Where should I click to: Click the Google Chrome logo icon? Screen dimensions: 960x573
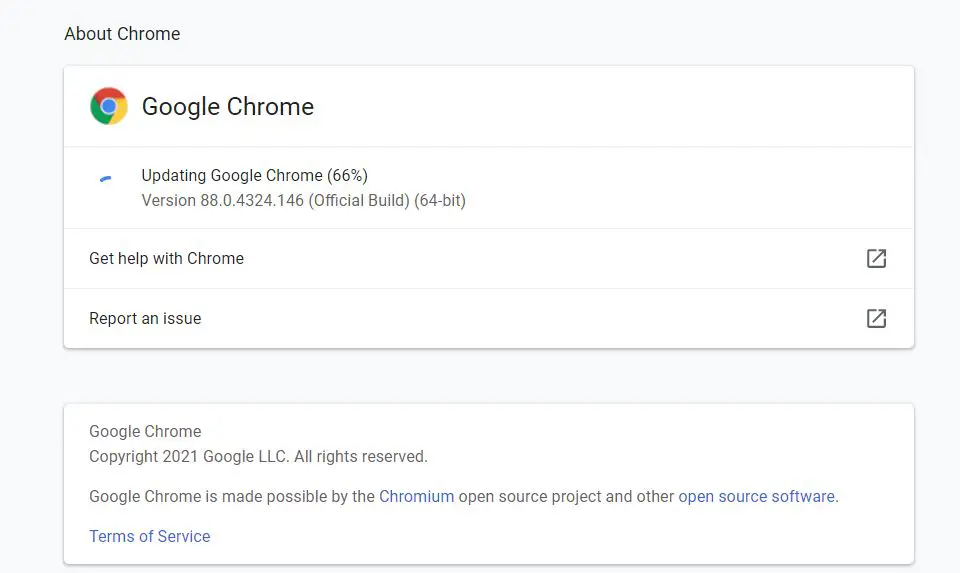[108, 106]
